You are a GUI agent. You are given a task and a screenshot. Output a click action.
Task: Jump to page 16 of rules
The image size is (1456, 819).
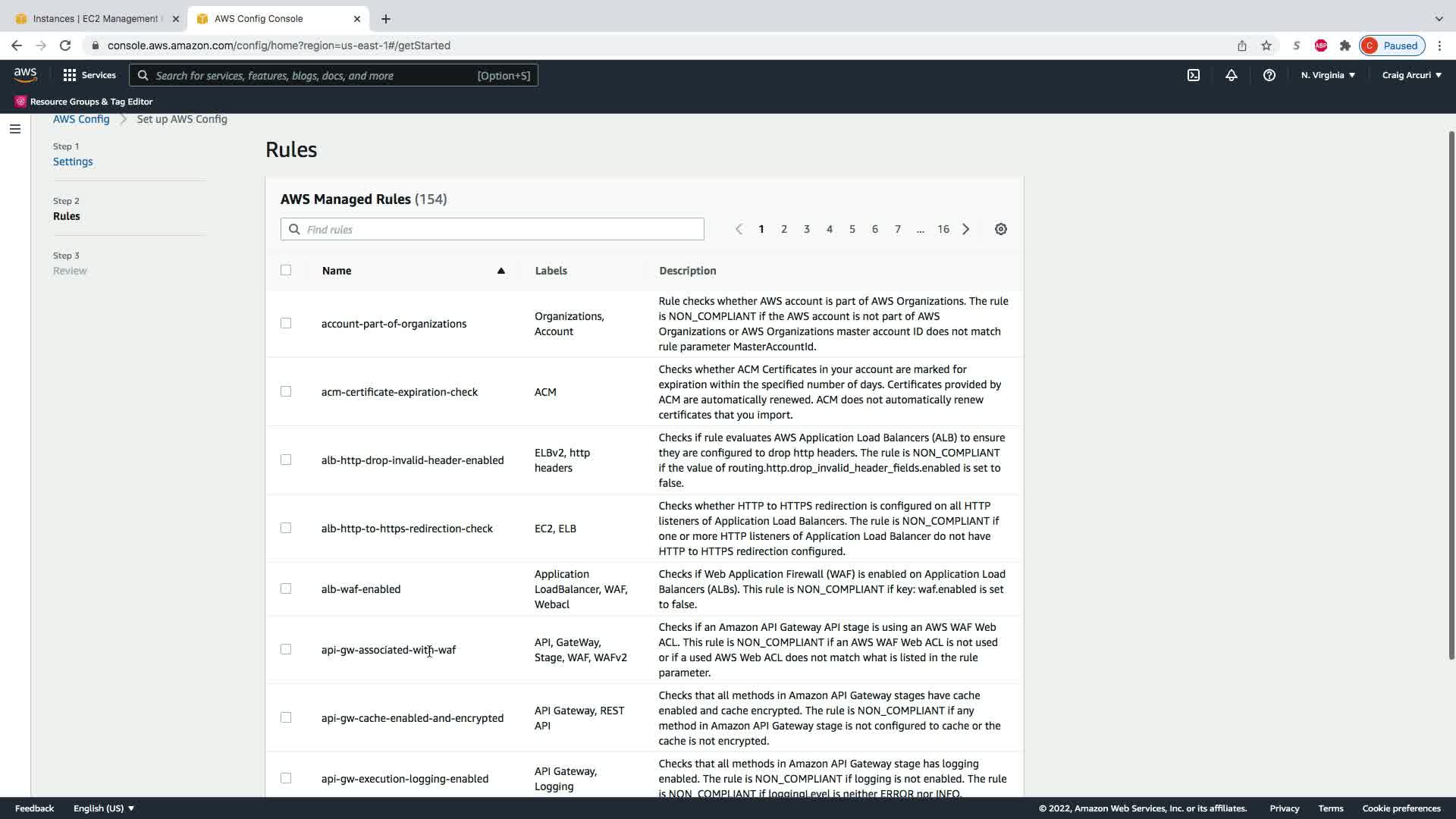(x=943, y=229)
